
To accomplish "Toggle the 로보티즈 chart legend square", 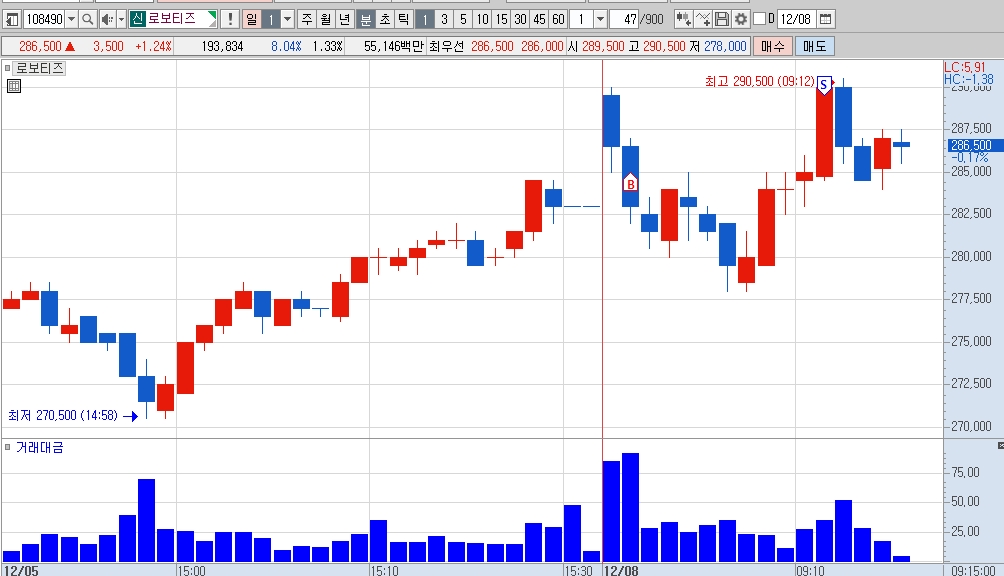I will tap(8, 68).
